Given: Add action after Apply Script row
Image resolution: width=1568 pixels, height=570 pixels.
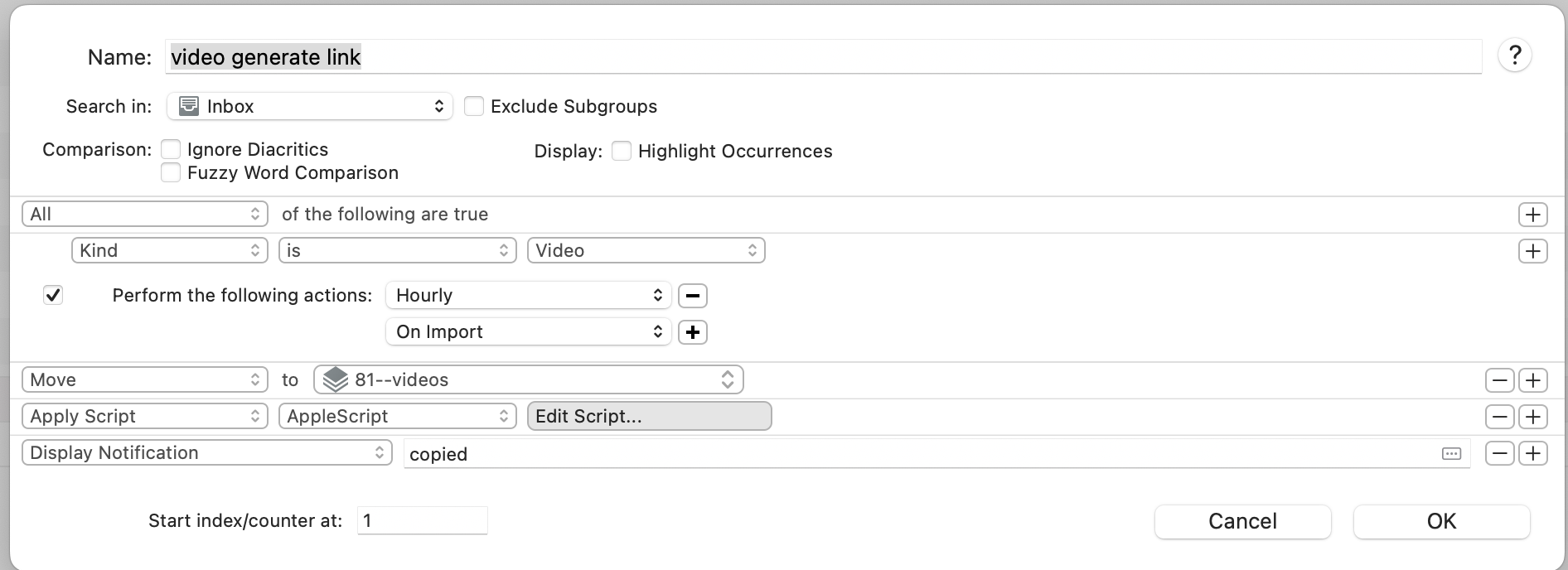Looking at the screenshot, I should pyautogui.click(x=1532, y=417).
